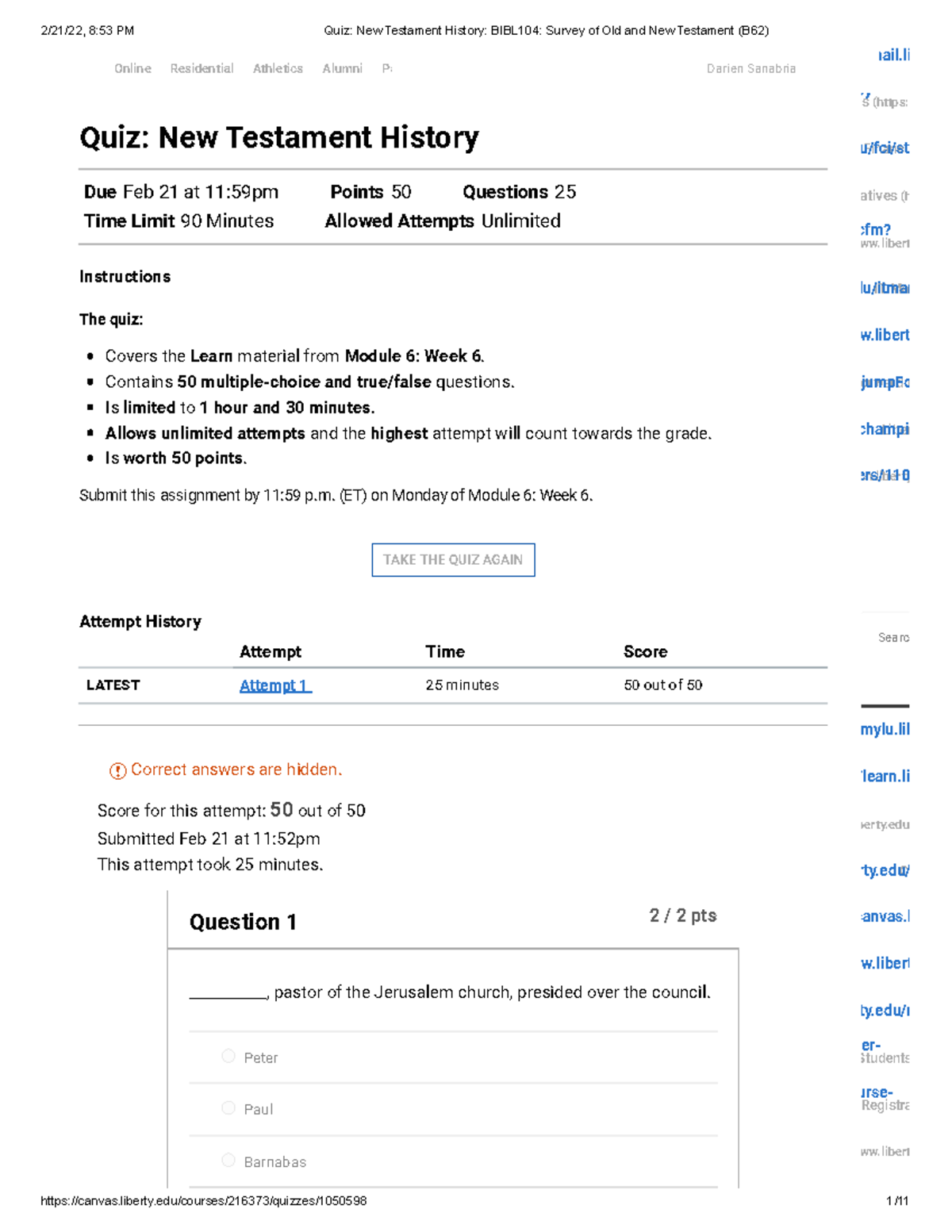The image size is (952, 1232).
Task: Choose the Barnabas radio button
Action: (x=228, y=1160)
